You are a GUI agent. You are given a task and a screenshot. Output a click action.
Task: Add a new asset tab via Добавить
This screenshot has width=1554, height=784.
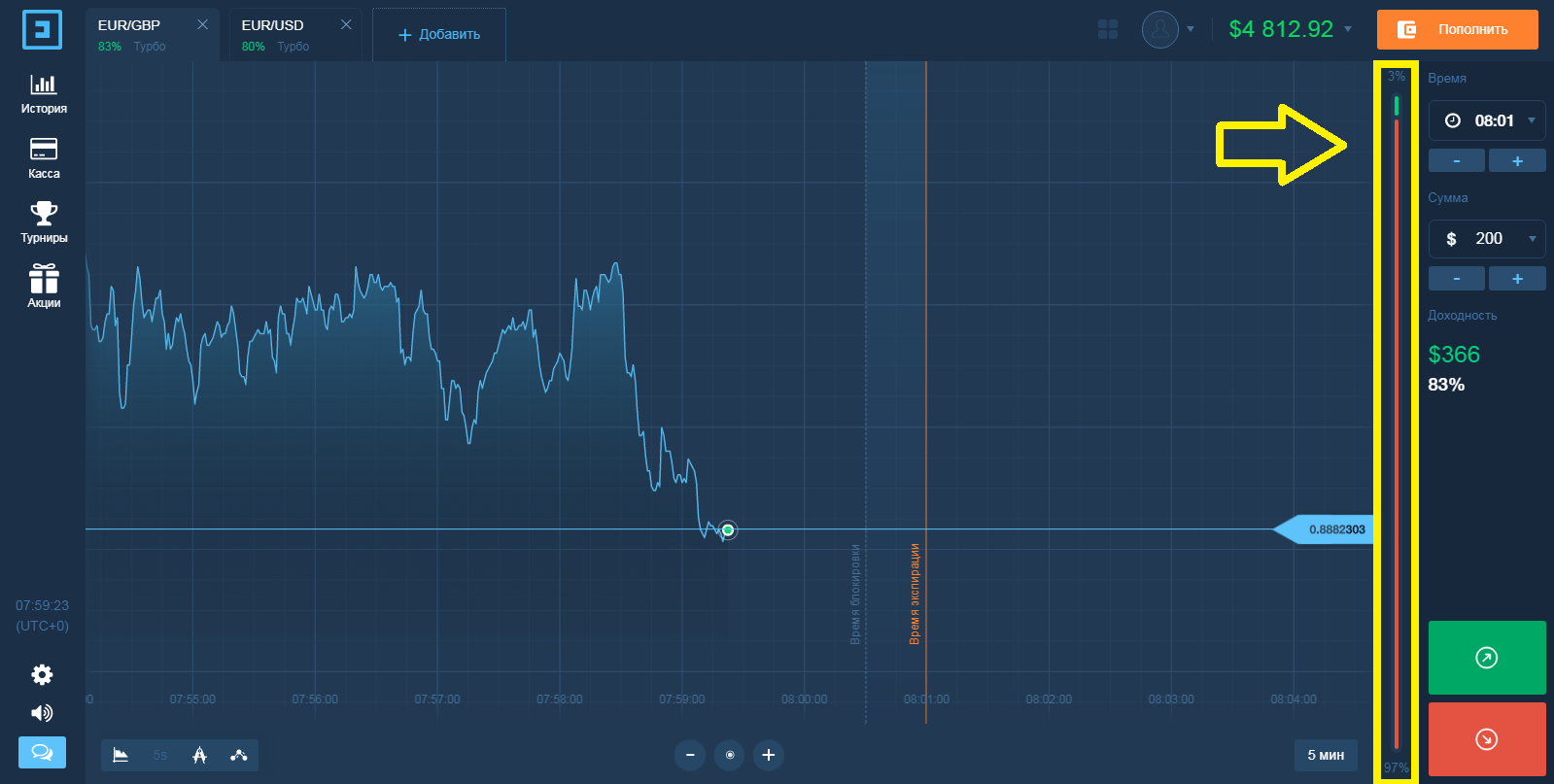[439, 34]
